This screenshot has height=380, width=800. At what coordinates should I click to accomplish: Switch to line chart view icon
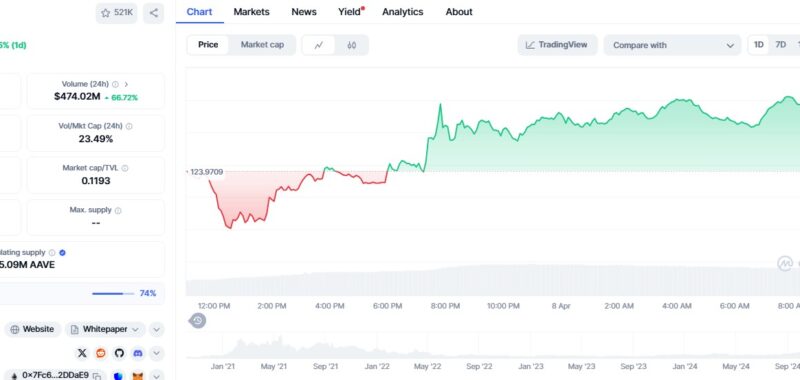pos(319,45)
